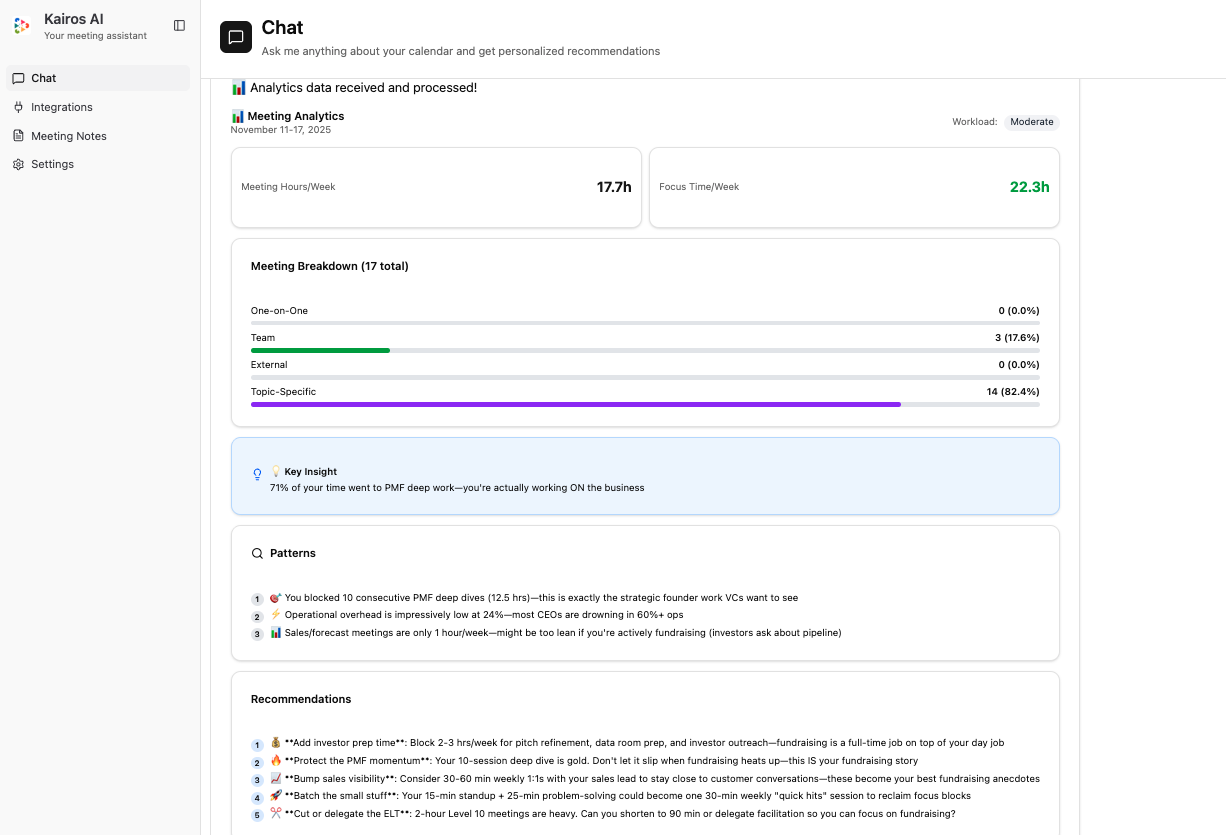Click the Chat speech bubble sidebar icon
The width and height of the screenshot is (1226, 835).
point(18,78)
